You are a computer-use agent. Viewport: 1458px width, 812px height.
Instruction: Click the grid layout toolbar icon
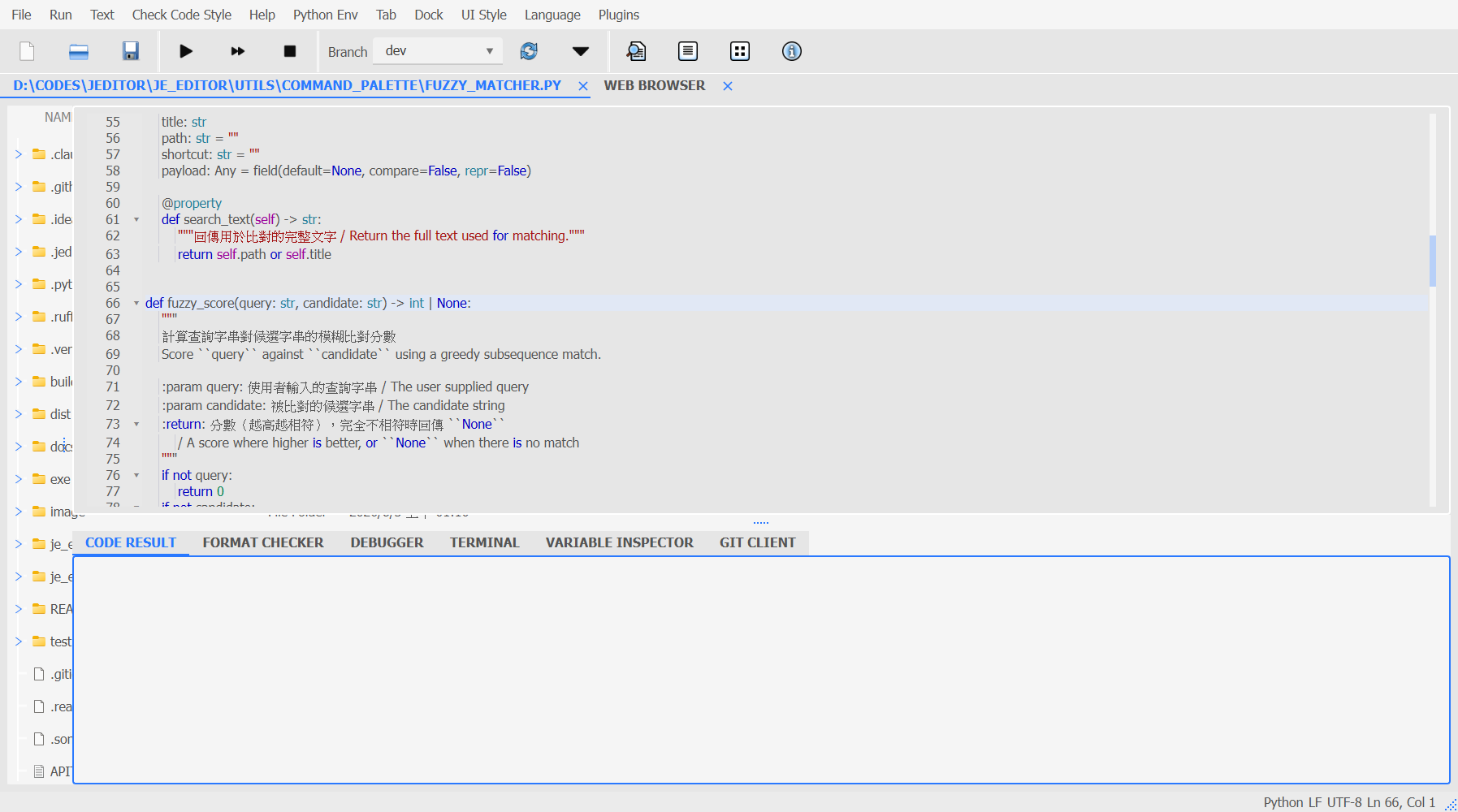[740, 51]
